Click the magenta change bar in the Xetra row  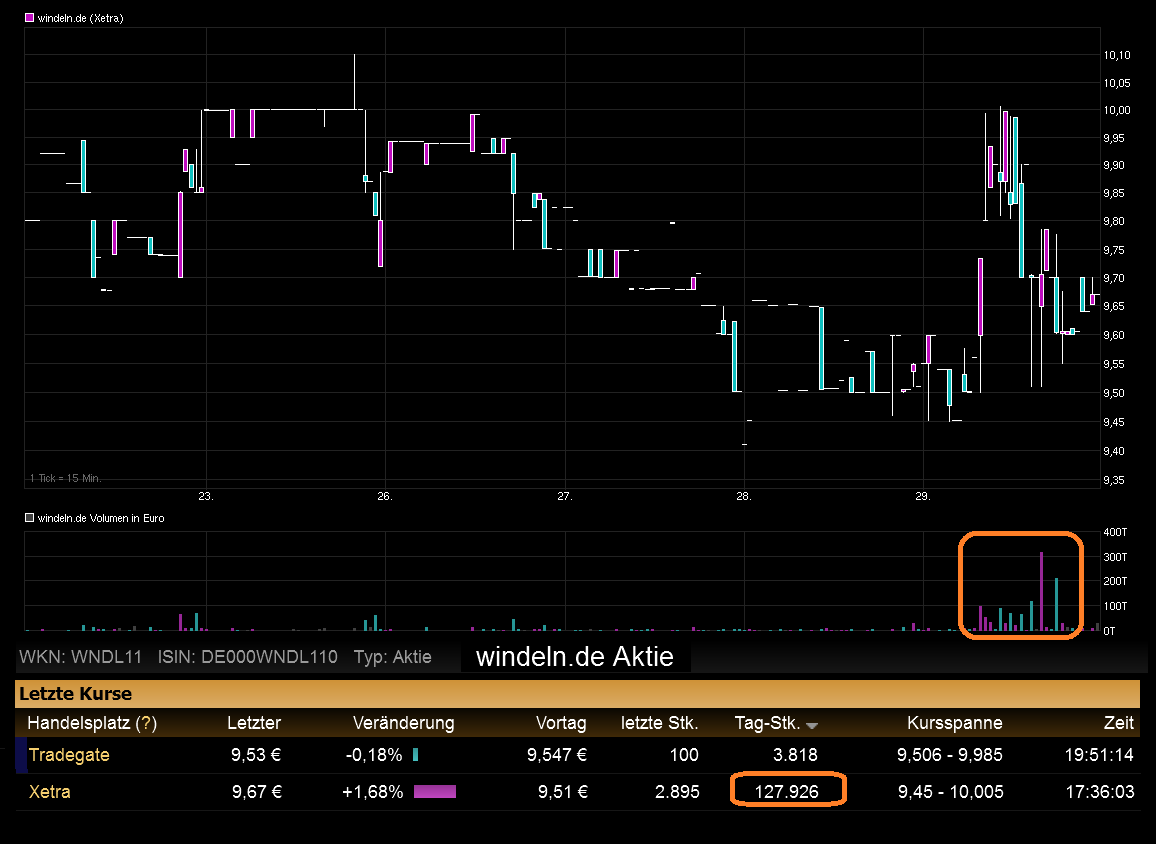click(x=434, y=792)
